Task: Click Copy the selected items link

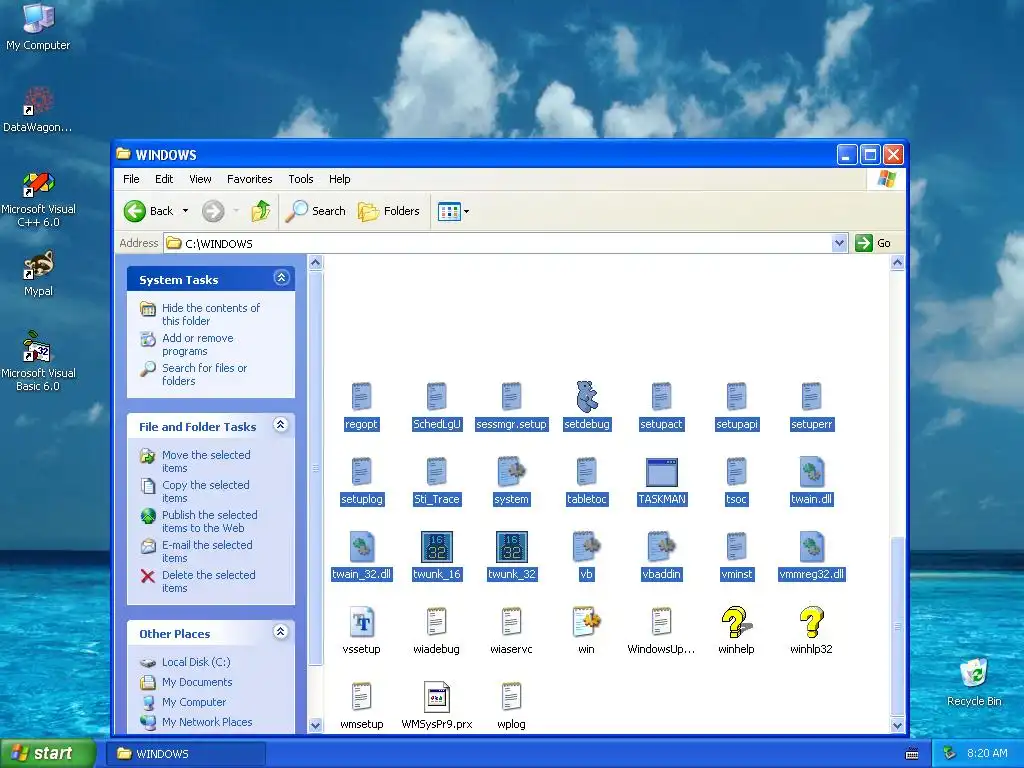Action: pyautogui.click(x=205, y=491)
